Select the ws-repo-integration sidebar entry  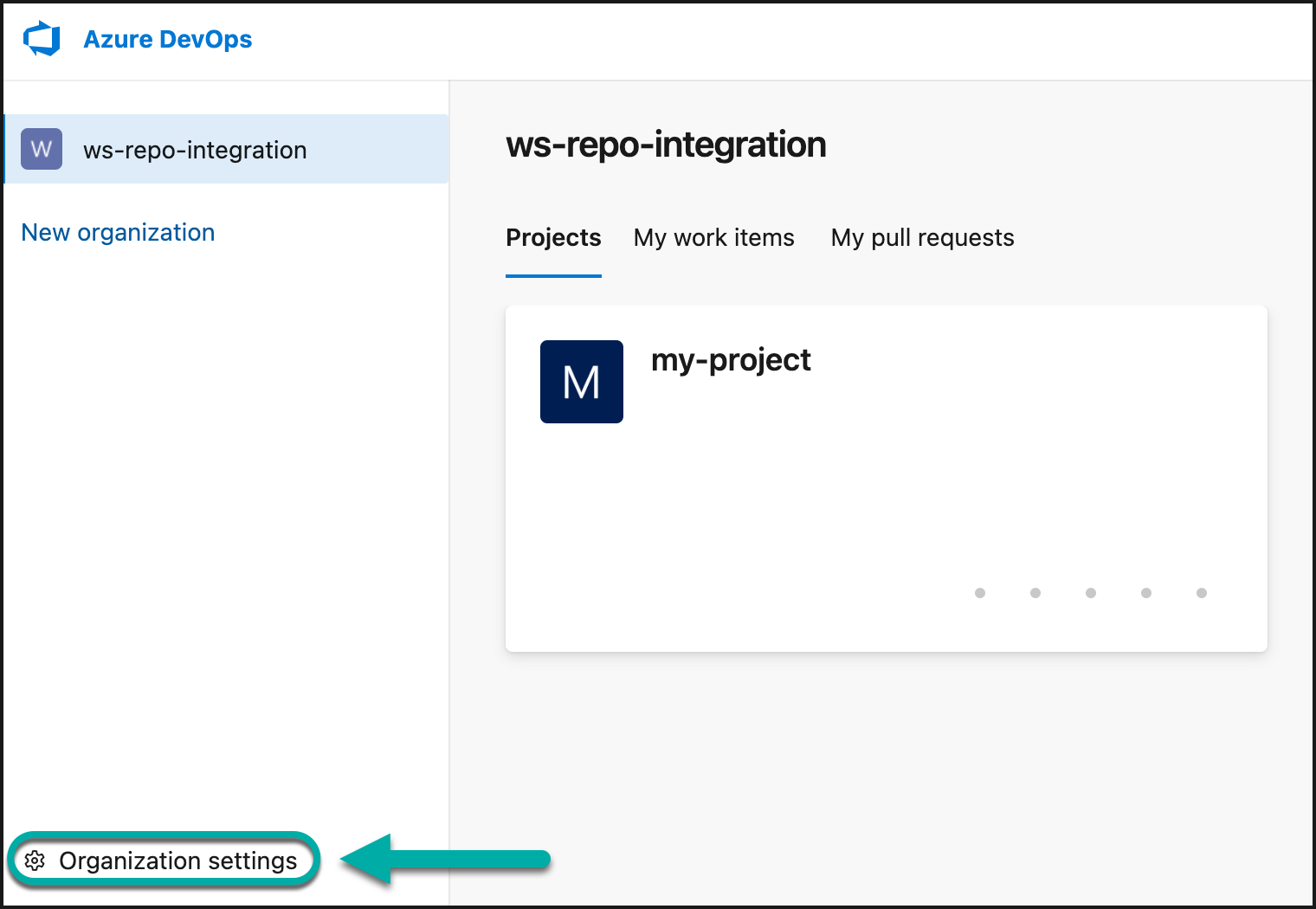pos(195,149)
